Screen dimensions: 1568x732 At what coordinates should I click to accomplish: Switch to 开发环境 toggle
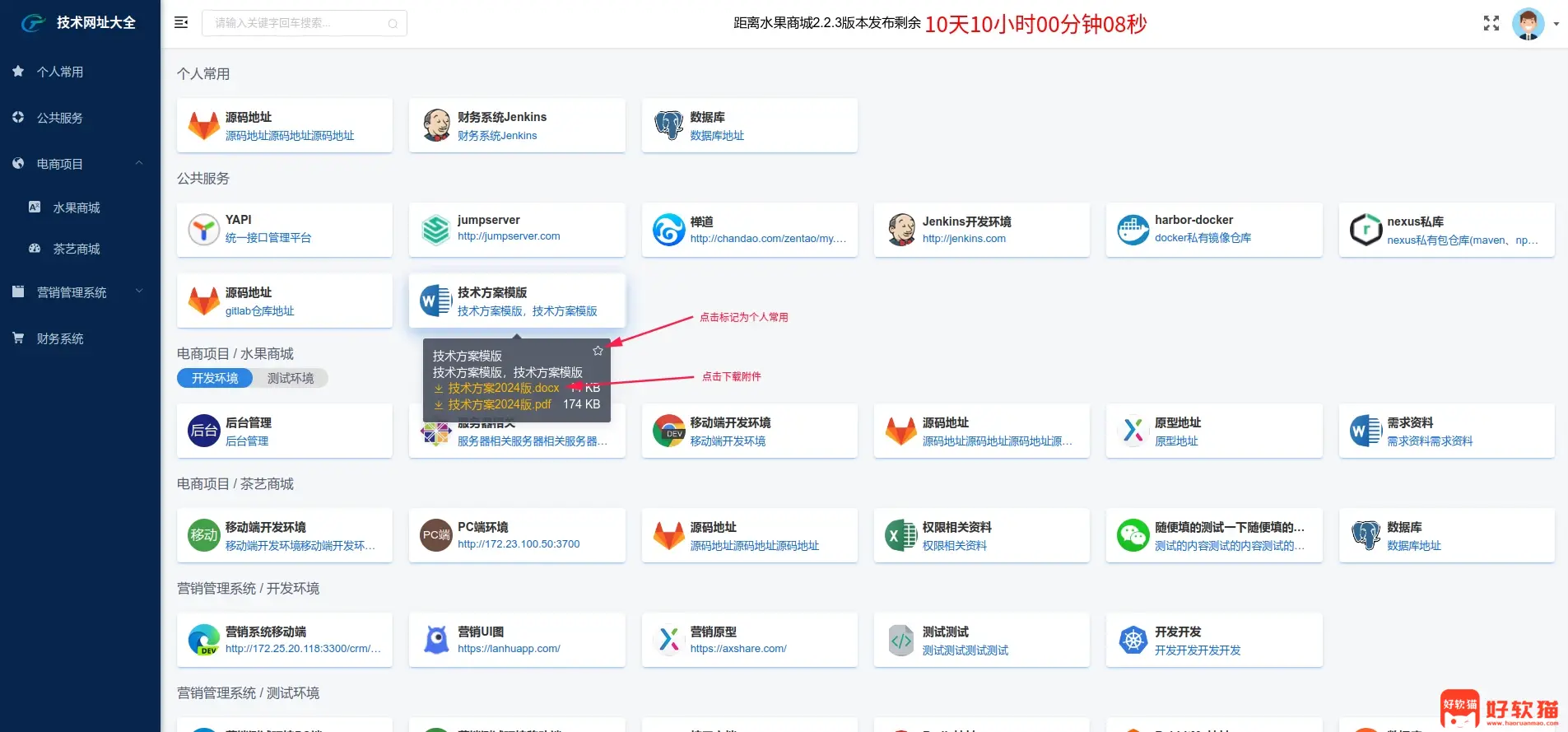pos(215,378)
